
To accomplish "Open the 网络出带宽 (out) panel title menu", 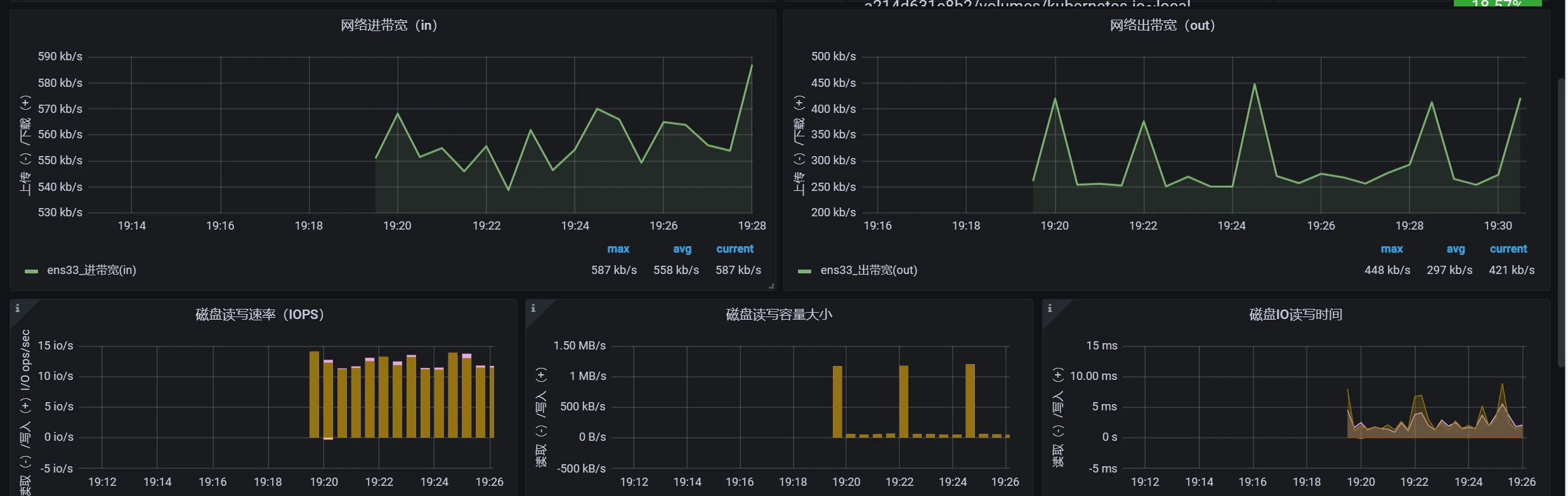I will 1162,25.
